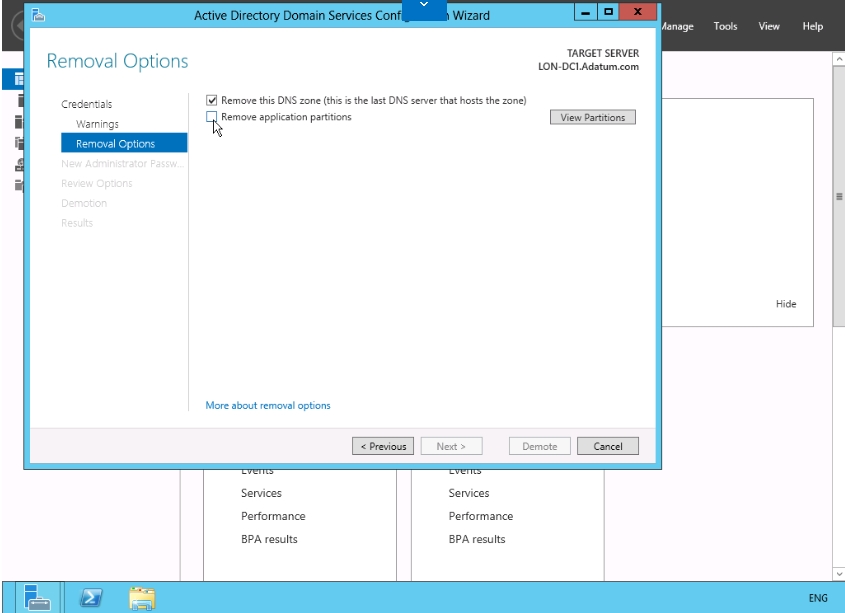Screen dimensions: 845x613
Task: Uncheck Remove this DNS zone option
Action: tap(211, 100)
